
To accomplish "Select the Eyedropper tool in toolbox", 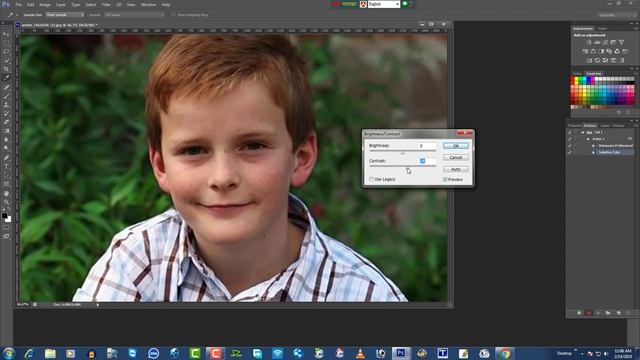I will 6,78.
